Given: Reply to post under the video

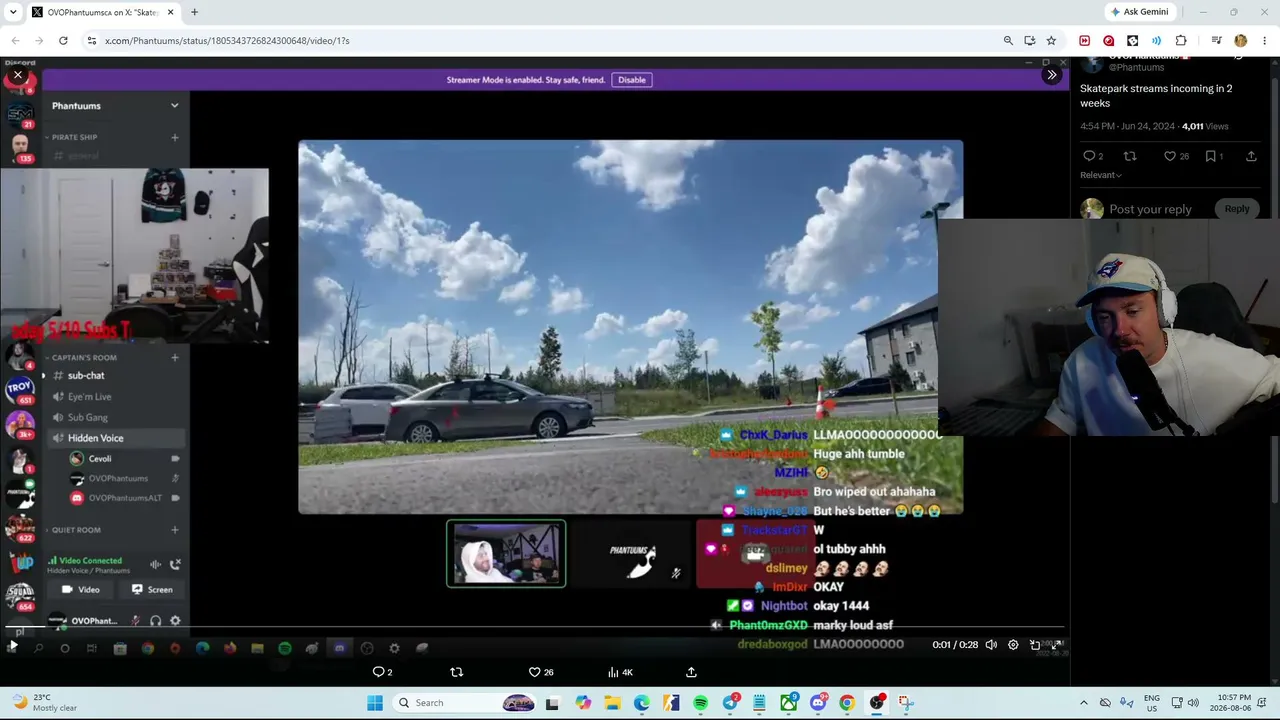Looking at the screenshot, I should pyautogui.click(x=382, y=672).
